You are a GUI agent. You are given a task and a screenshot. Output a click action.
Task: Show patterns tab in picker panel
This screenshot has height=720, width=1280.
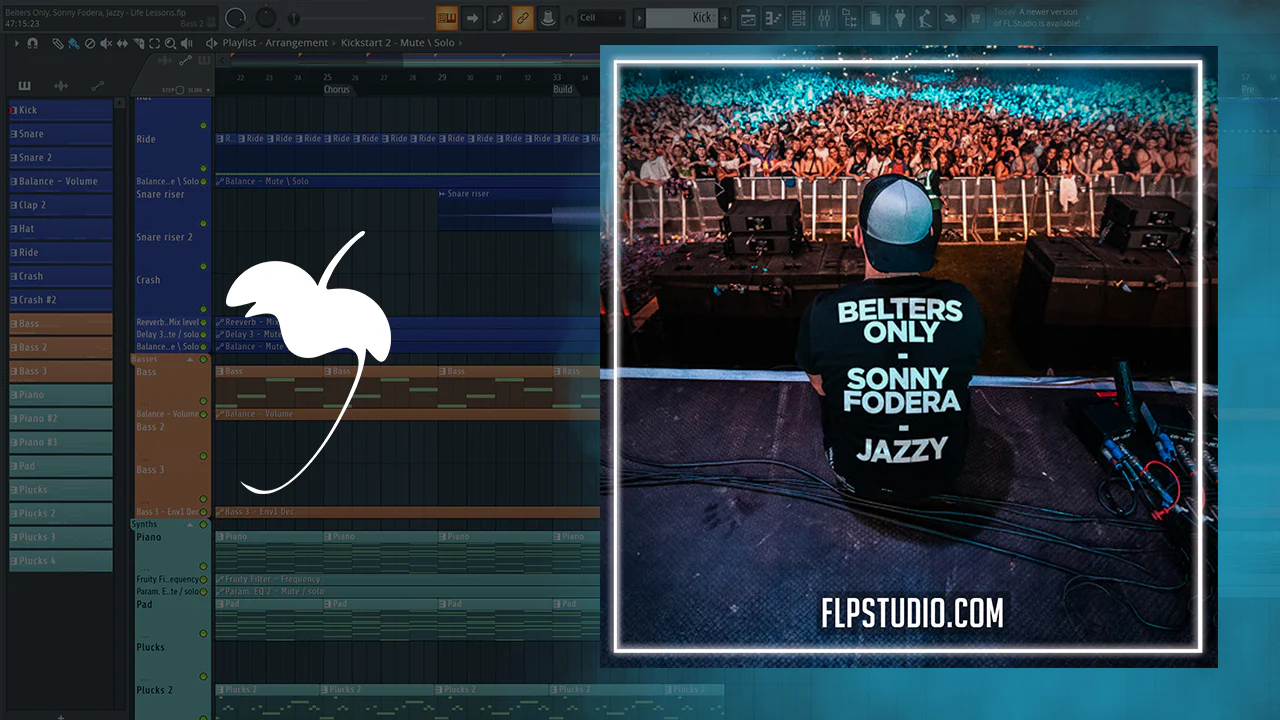24,86
